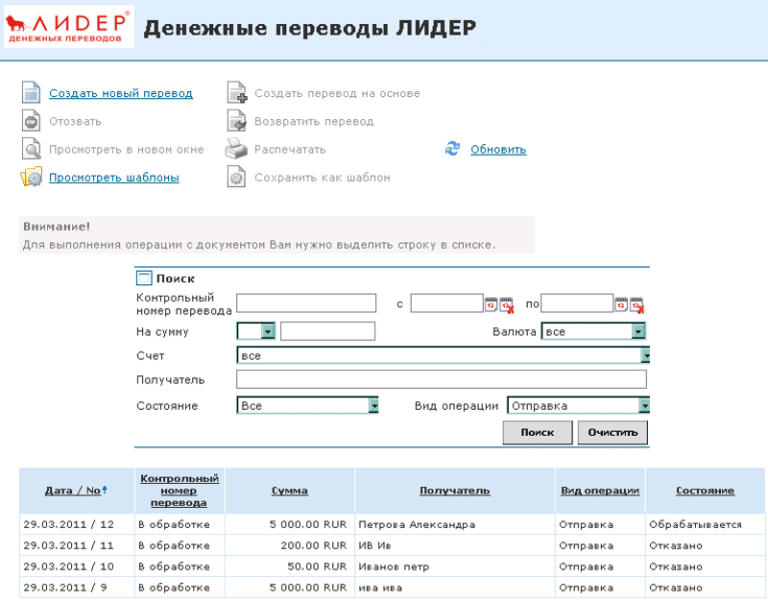Focus the Получатель input field
Screen dimensions: 768x602
pos(441,379)
